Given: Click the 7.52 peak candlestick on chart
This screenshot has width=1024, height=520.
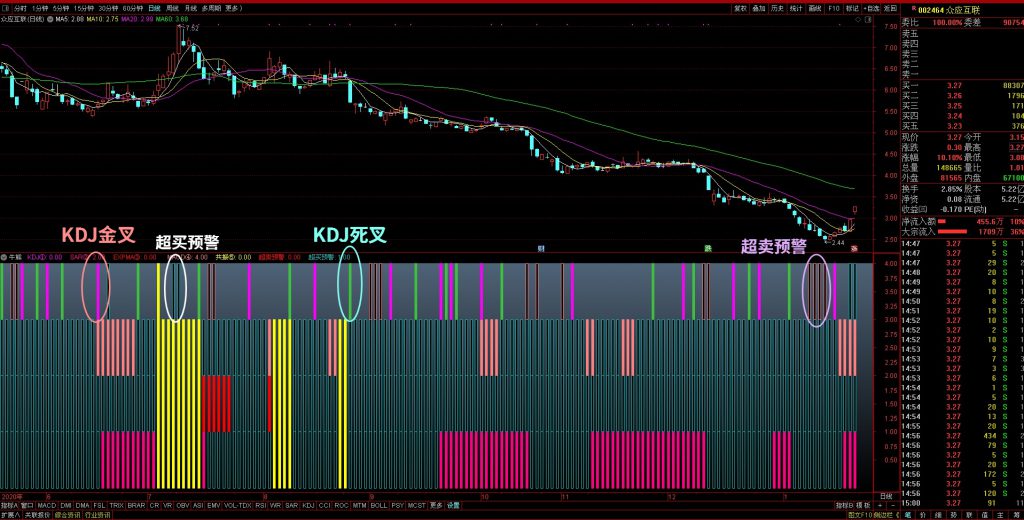Looking at the screenshot, I should click(x=180, y=38).
